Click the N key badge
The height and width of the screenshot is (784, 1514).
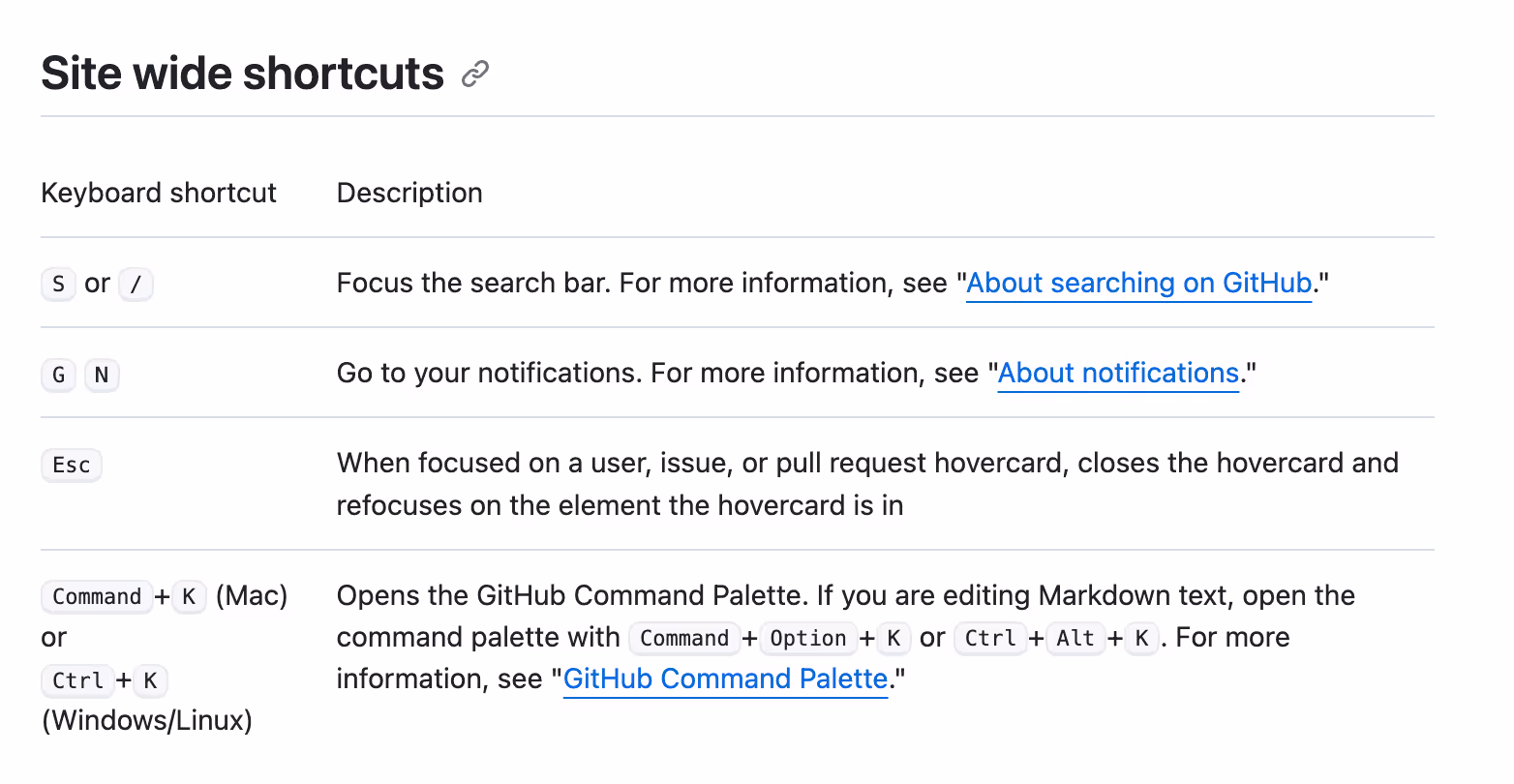tap(102, 375)
